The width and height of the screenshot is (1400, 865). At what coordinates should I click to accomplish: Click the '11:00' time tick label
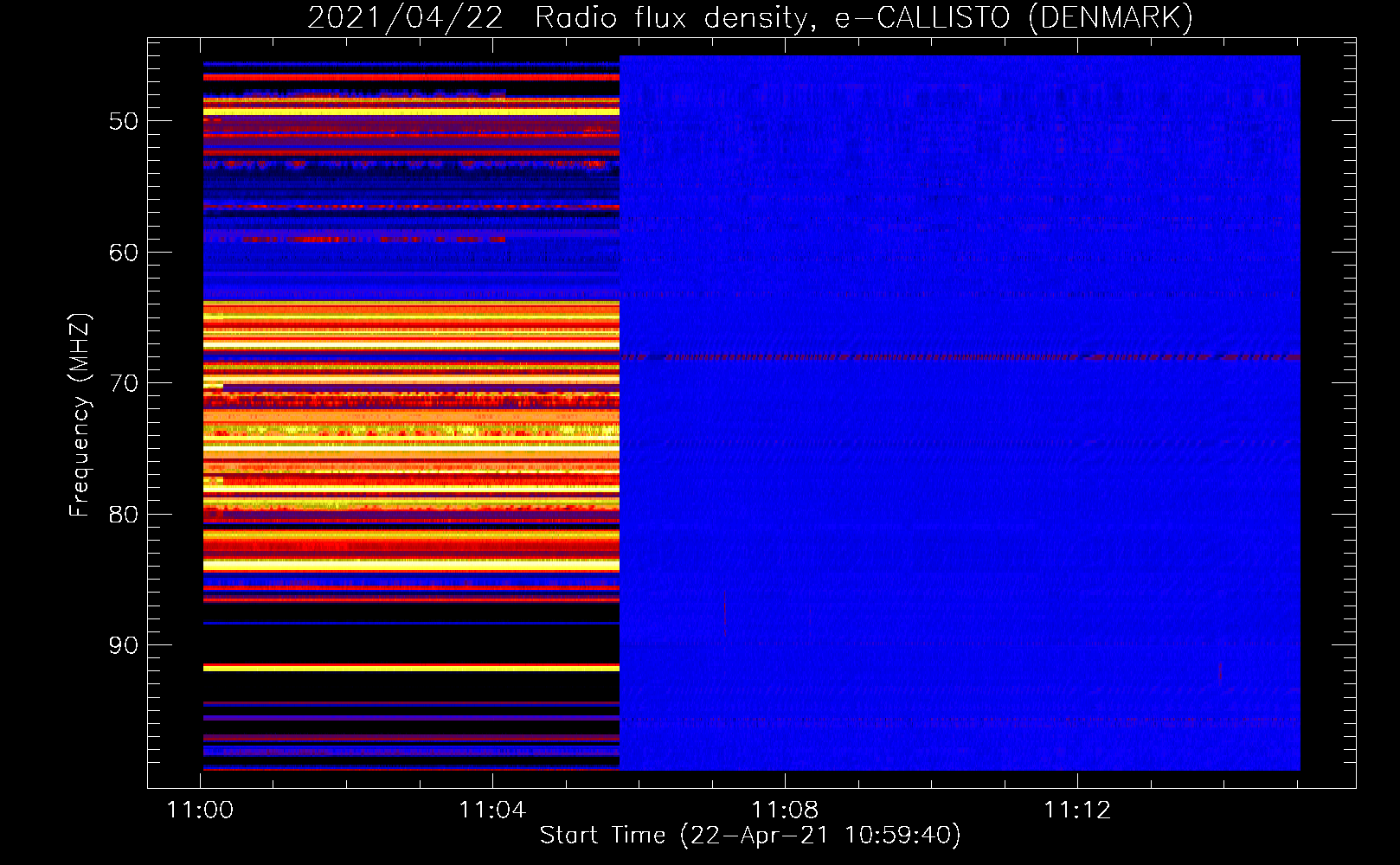pos(201,810)
